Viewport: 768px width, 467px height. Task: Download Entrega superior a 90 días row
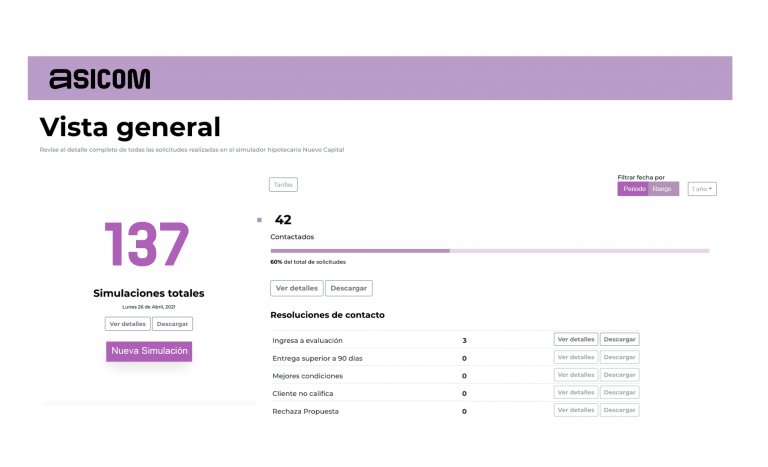pos(620,357)
